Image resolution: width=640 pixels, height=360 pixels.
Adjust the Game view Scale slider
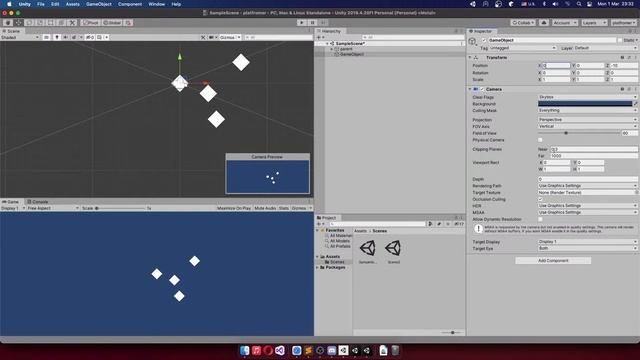click(x=120, y=208)
